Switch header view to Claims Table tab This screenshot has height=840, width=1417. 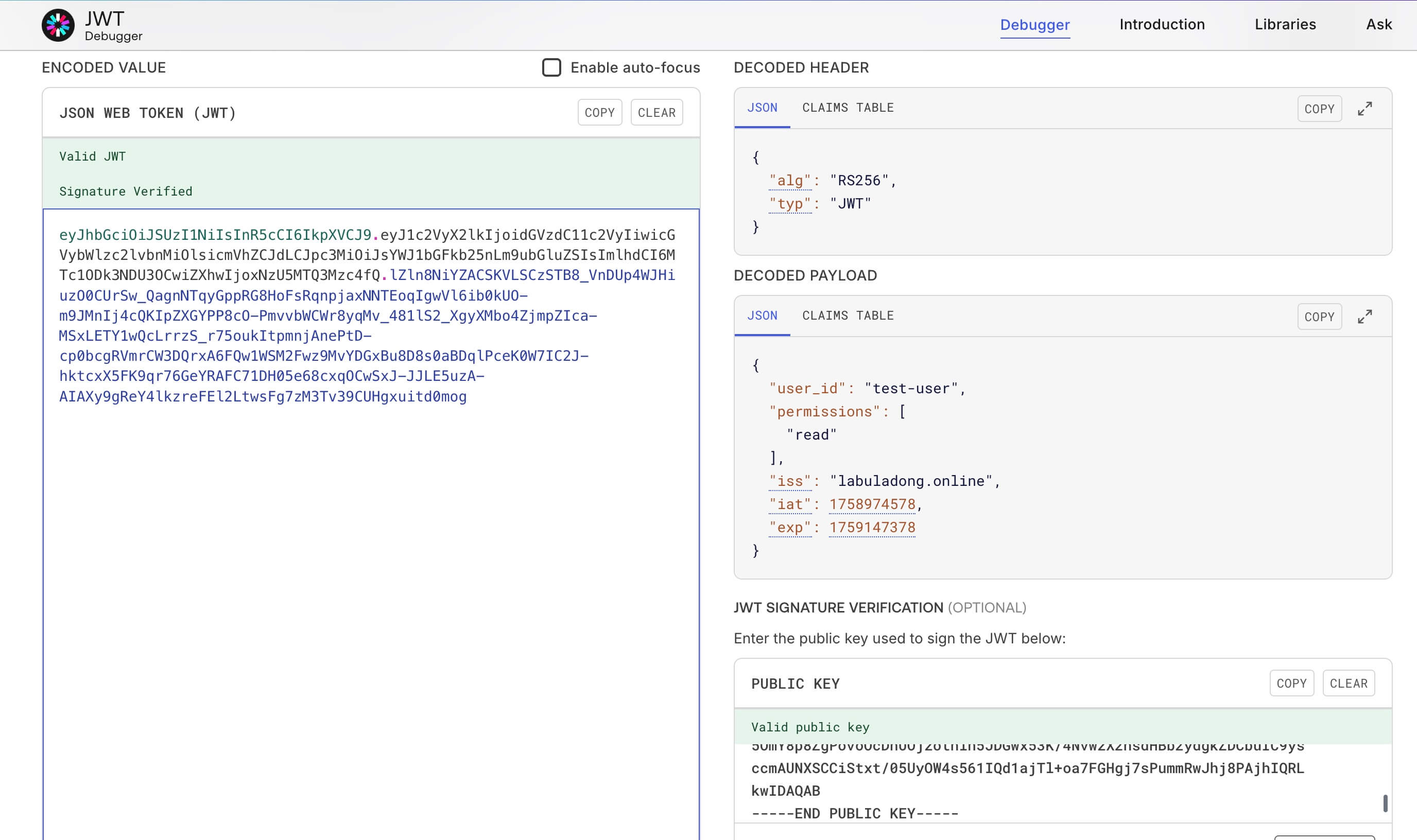click(848, 108)
